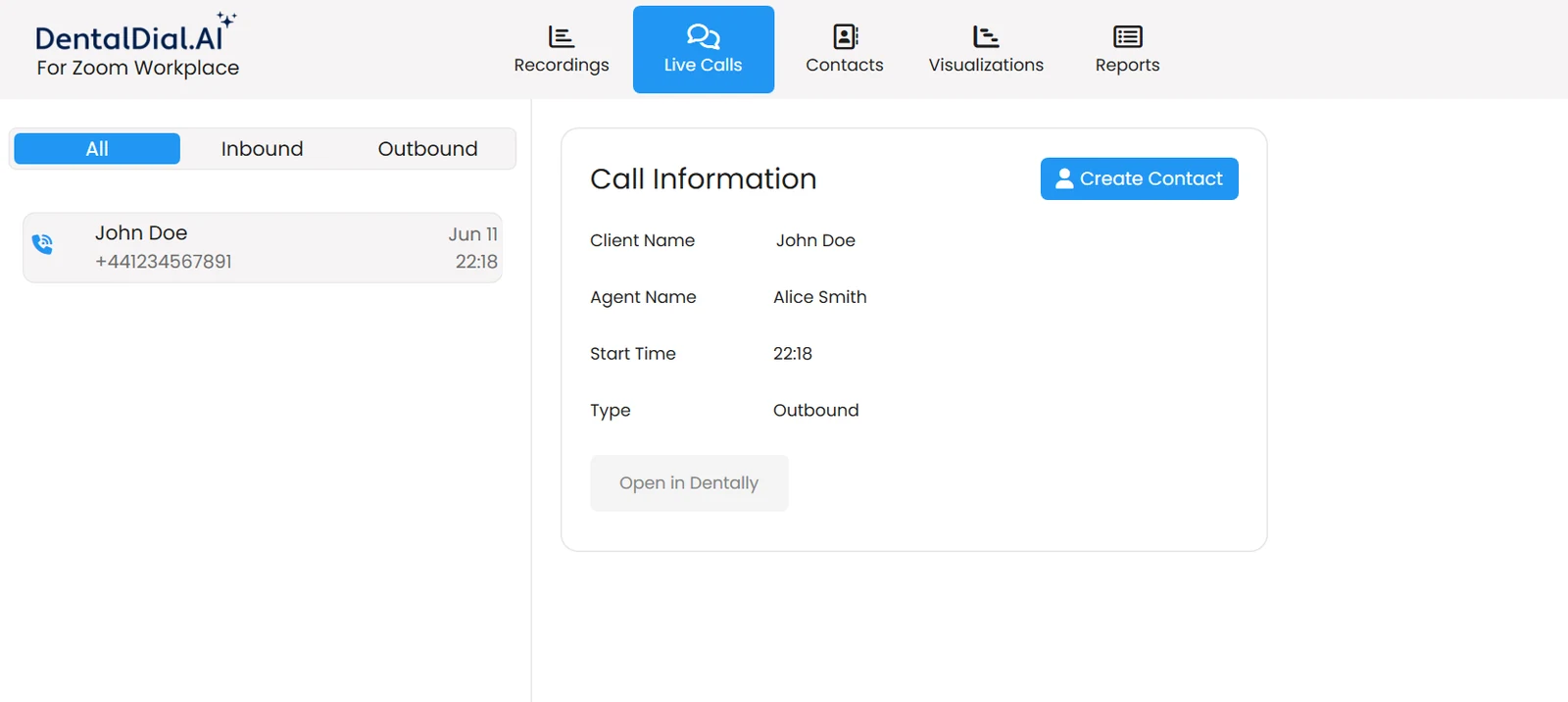Click the person icon in Create Contact

[x=1064, y=178]
